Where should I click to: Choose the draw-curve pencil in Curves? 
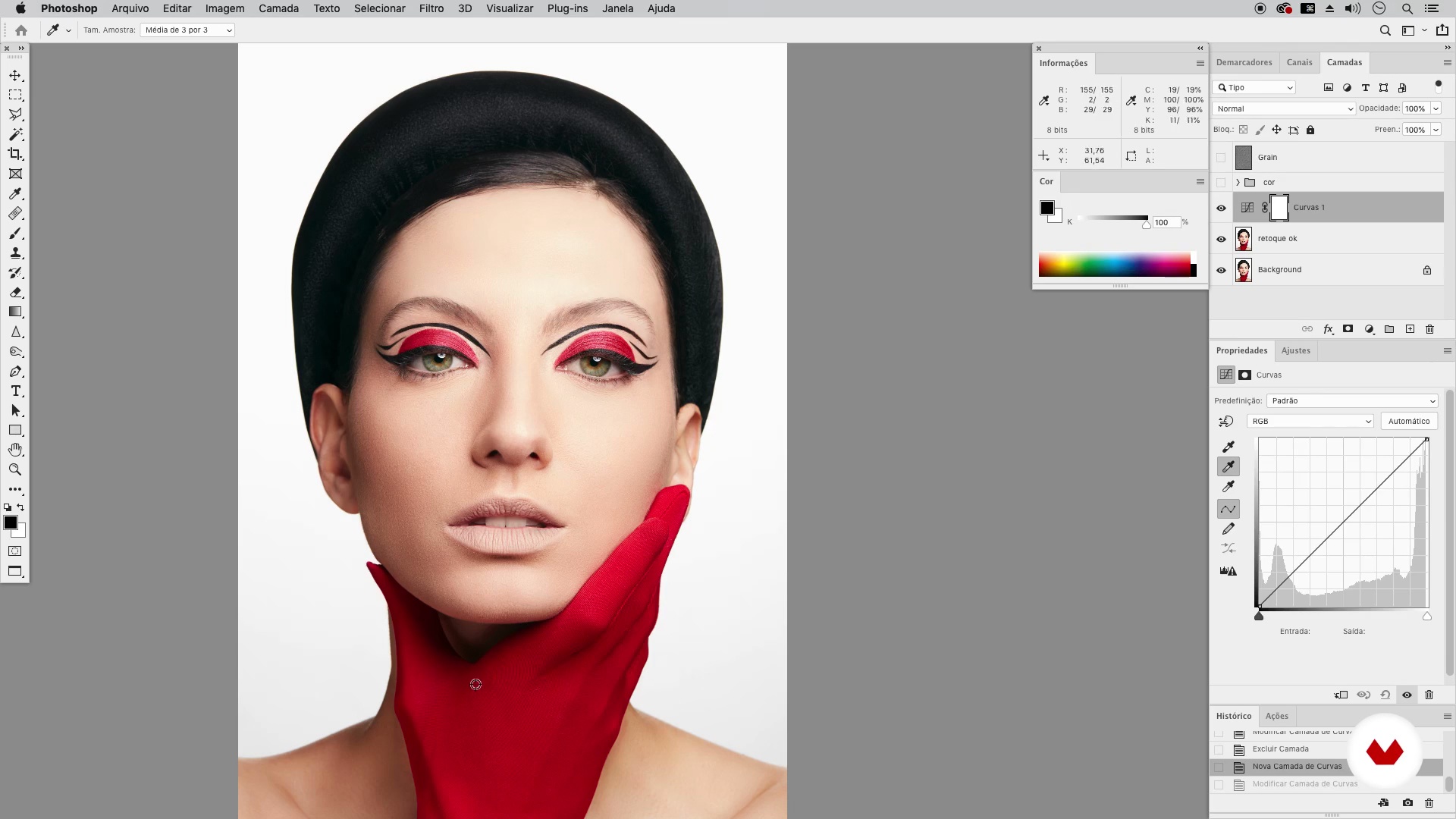1228,529
